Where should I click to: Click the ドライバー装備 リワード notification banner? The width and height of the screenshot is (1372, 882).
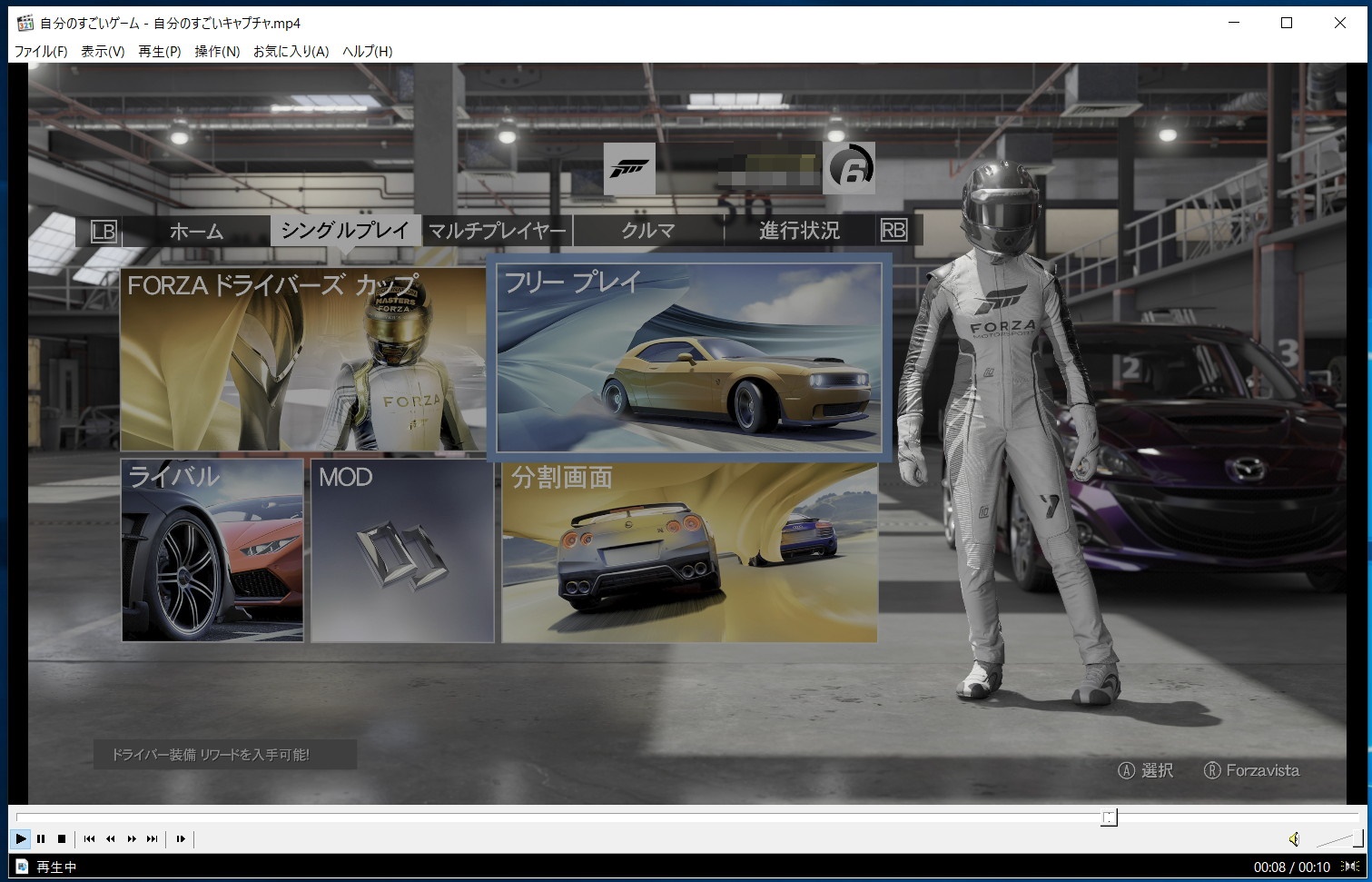point(225,754)
